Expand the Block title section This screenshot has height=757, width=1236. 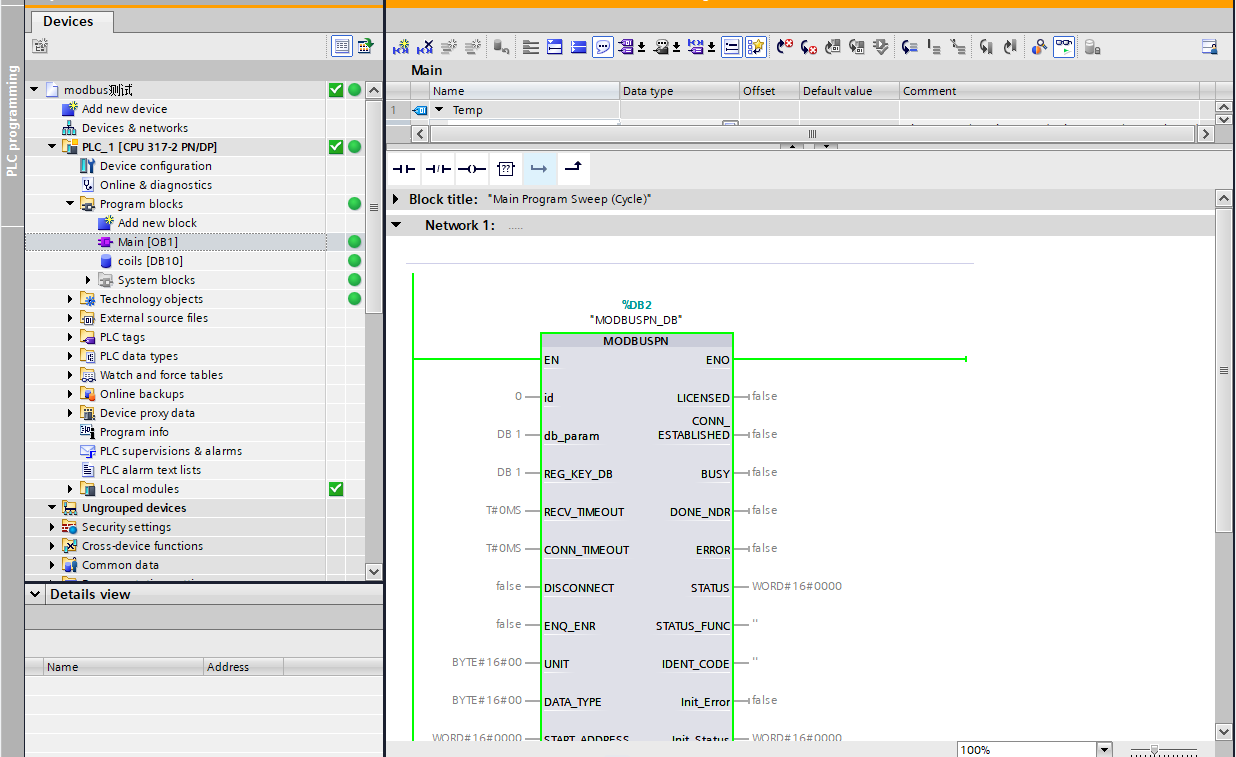397,199
